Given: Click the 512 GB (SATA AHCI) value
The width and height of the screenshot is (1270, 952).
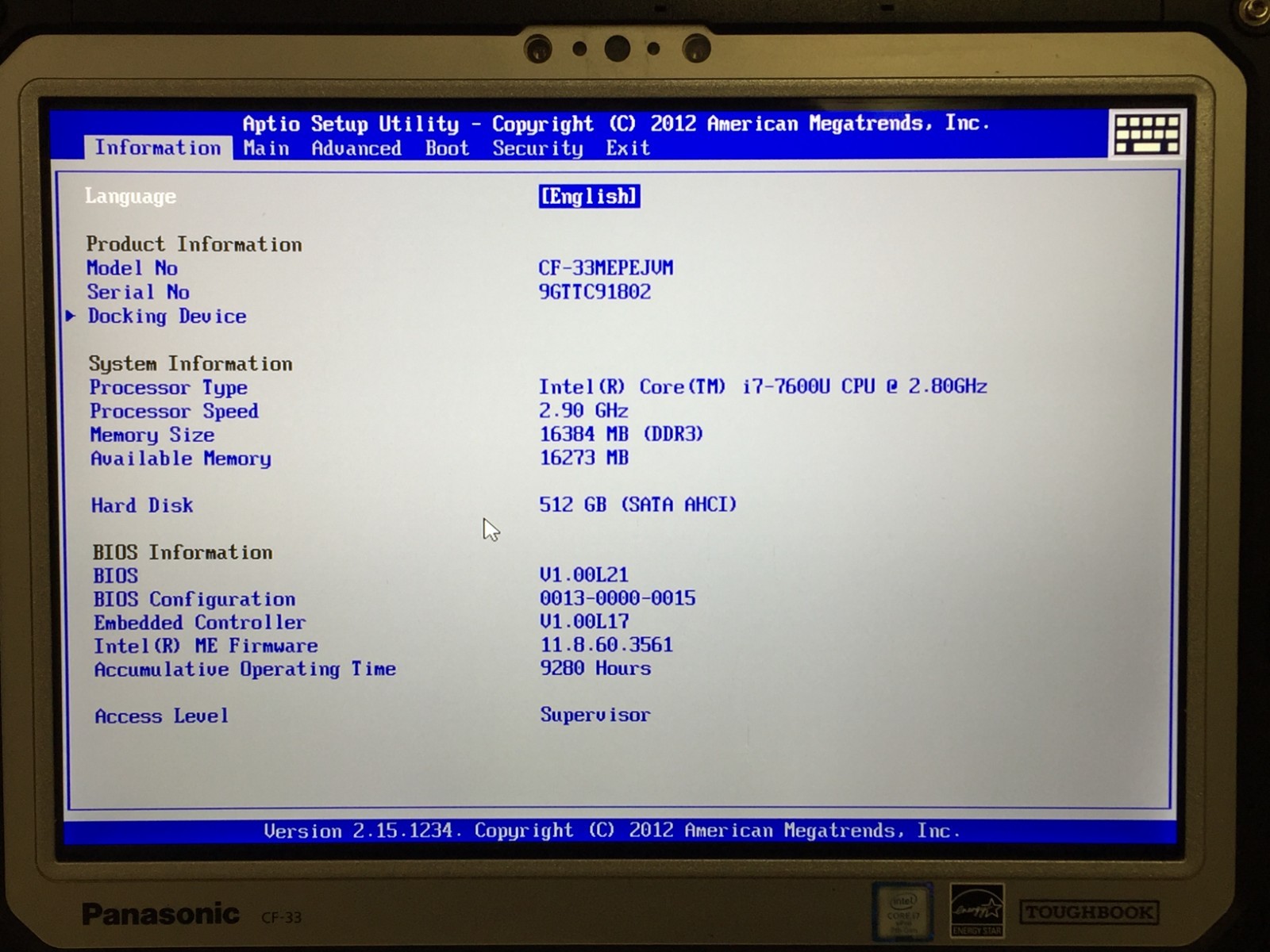Looking at the screenshot, I should (x=638, y=505).
